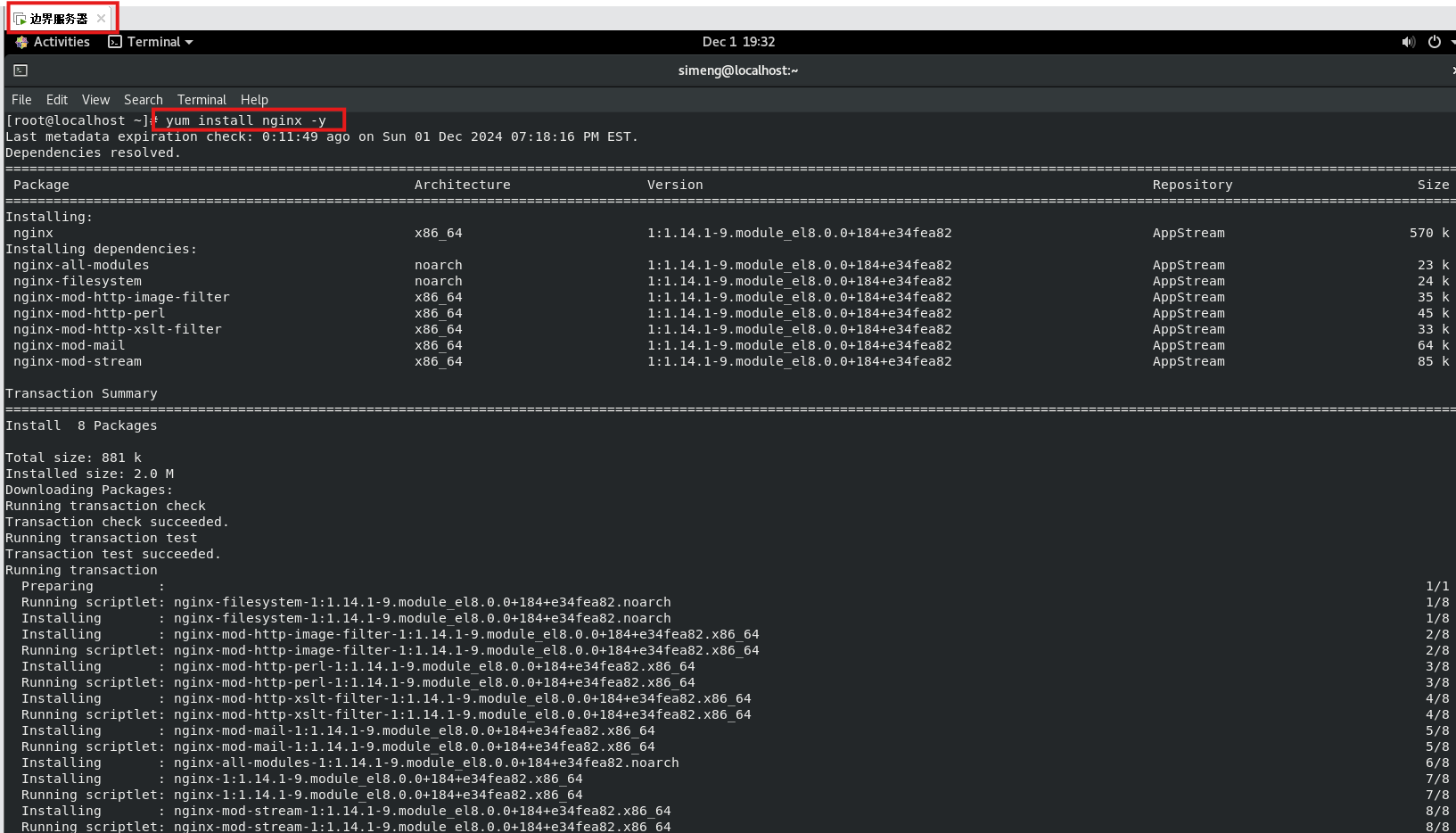
Task: Open the power icon system menu
Action: [x=1434, y=42]
